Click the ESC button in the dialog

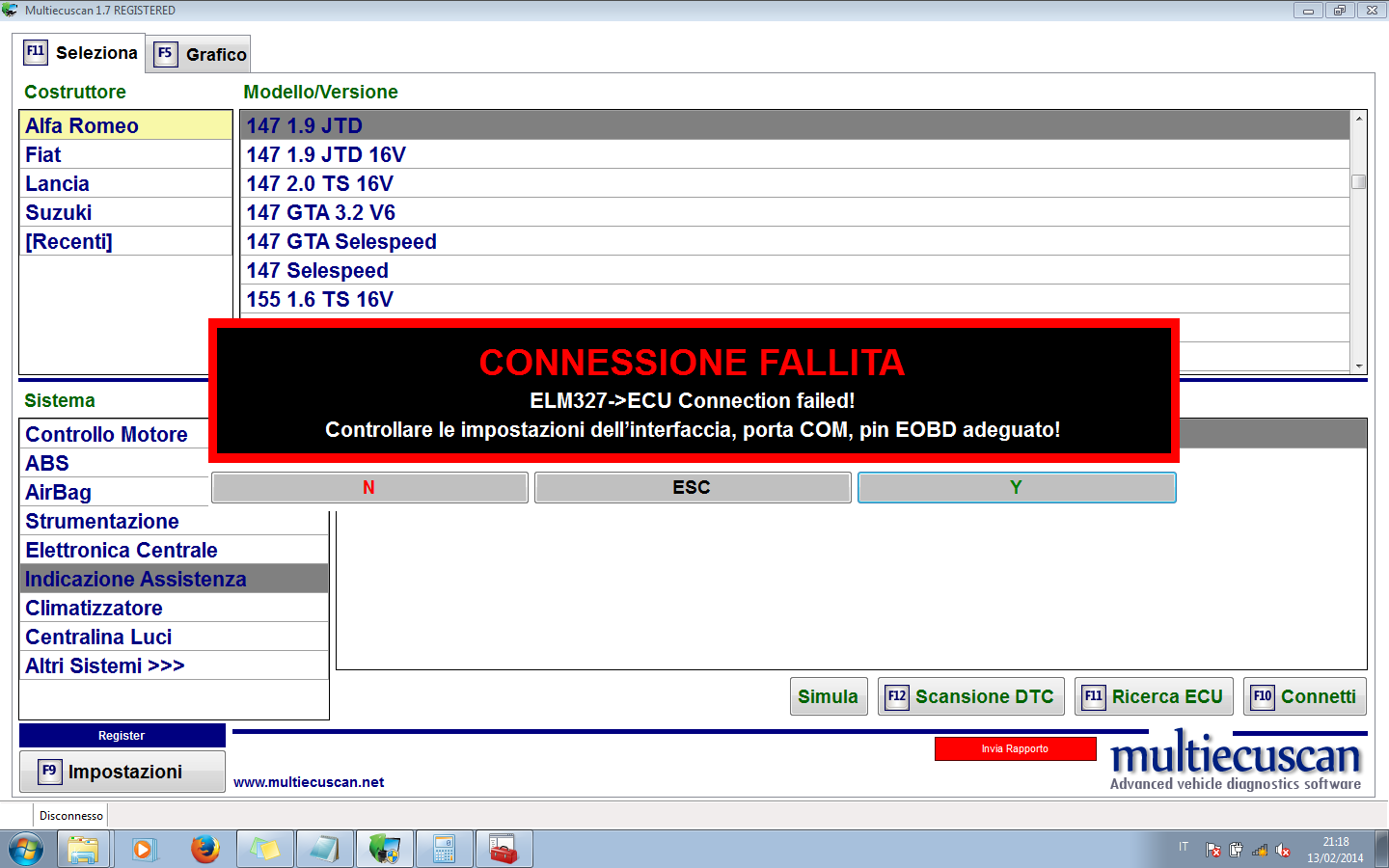[x=693, y=487]
